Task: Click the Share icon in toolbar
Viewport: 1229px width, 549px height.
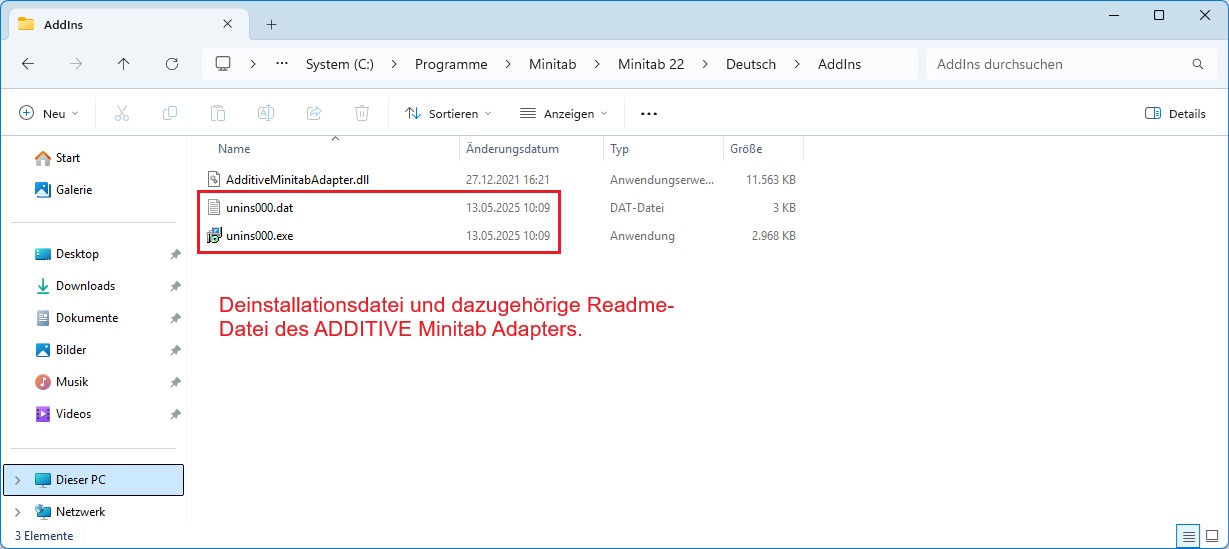Action: click(314, 113)
